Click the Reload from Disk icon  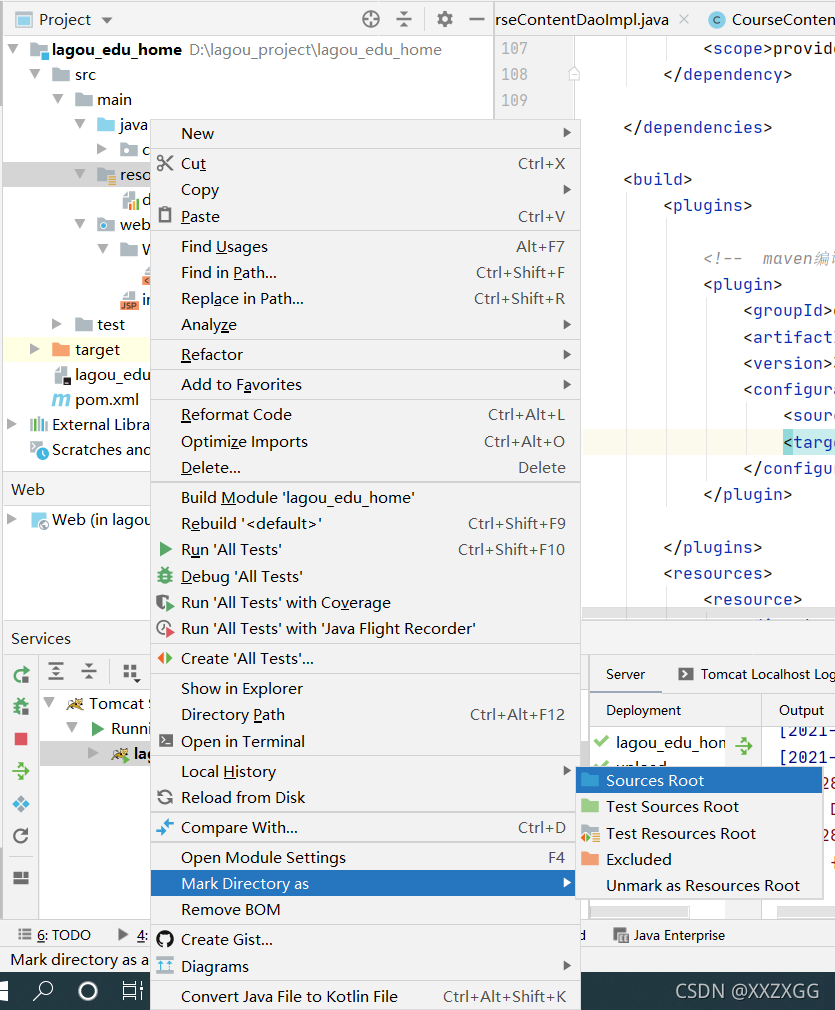(166, 797)
